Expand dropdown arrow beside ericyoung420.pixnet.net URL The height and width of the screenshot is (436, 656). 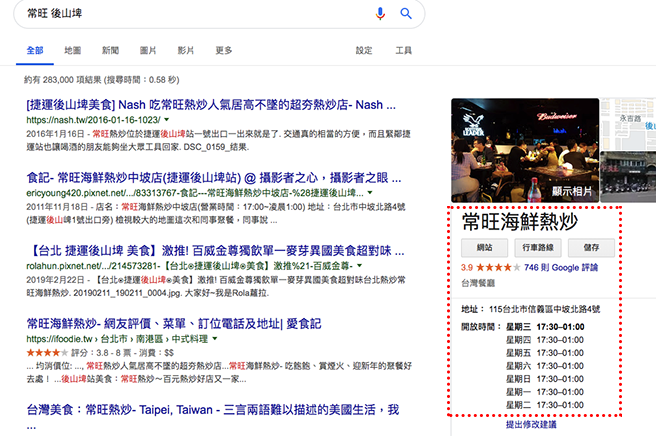(x=370, y=190)
